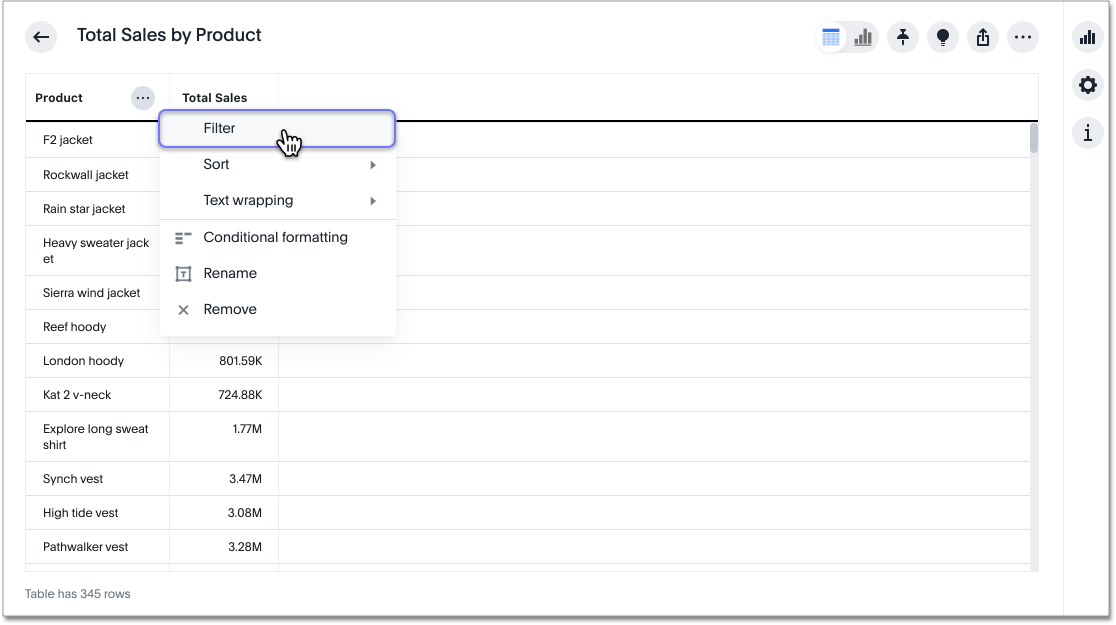Open SpotIQ insights with the lightbulb icon
The width and height of the screenshot is (1116, 625).
[x=943, y=37]
